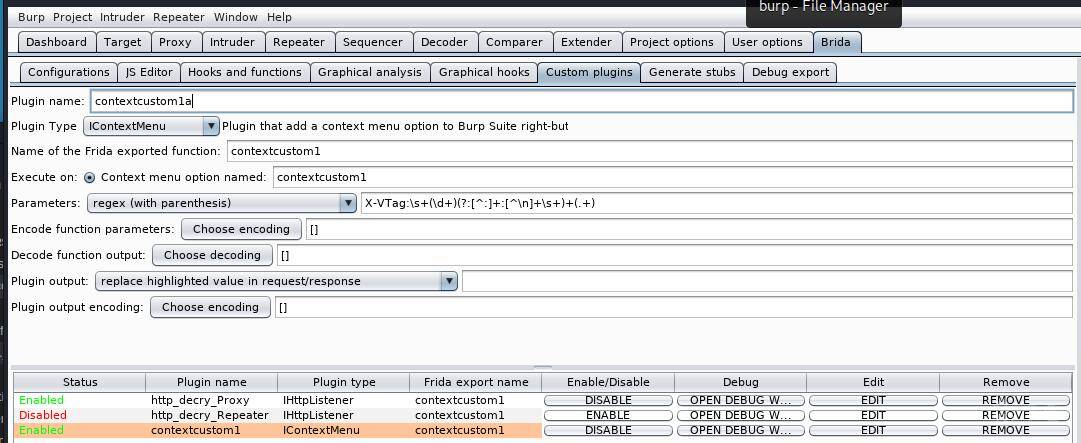The height and width of the screenshot is (443, 1081).
Task: Open the Parameters regex dropdown
Action: click(221, 203)
